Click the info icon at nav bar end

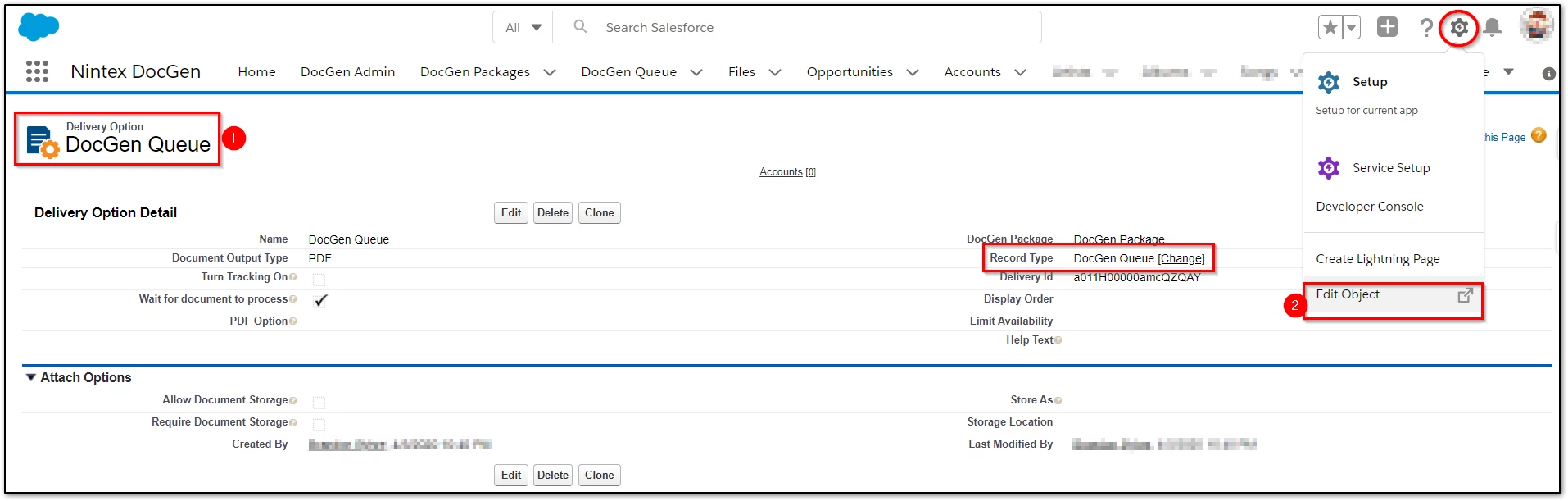(1548, 74)
